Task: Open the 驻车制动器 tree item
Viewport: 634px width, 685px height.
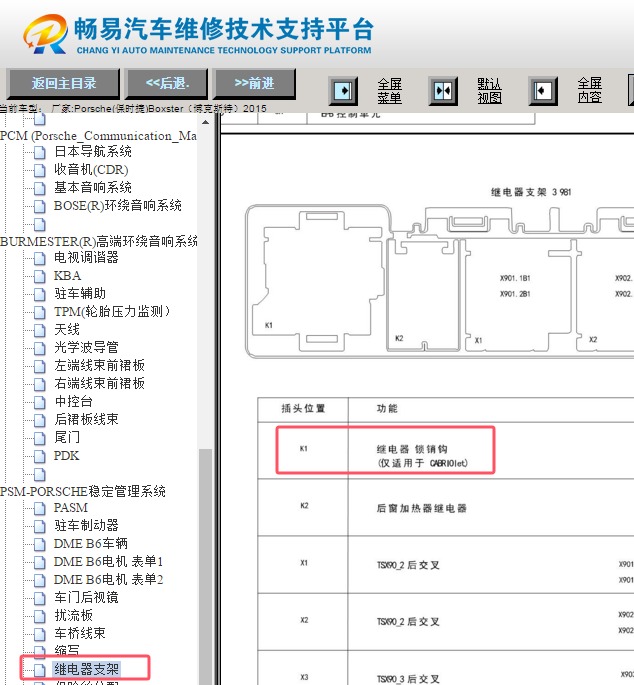Action: coord(86,525)
